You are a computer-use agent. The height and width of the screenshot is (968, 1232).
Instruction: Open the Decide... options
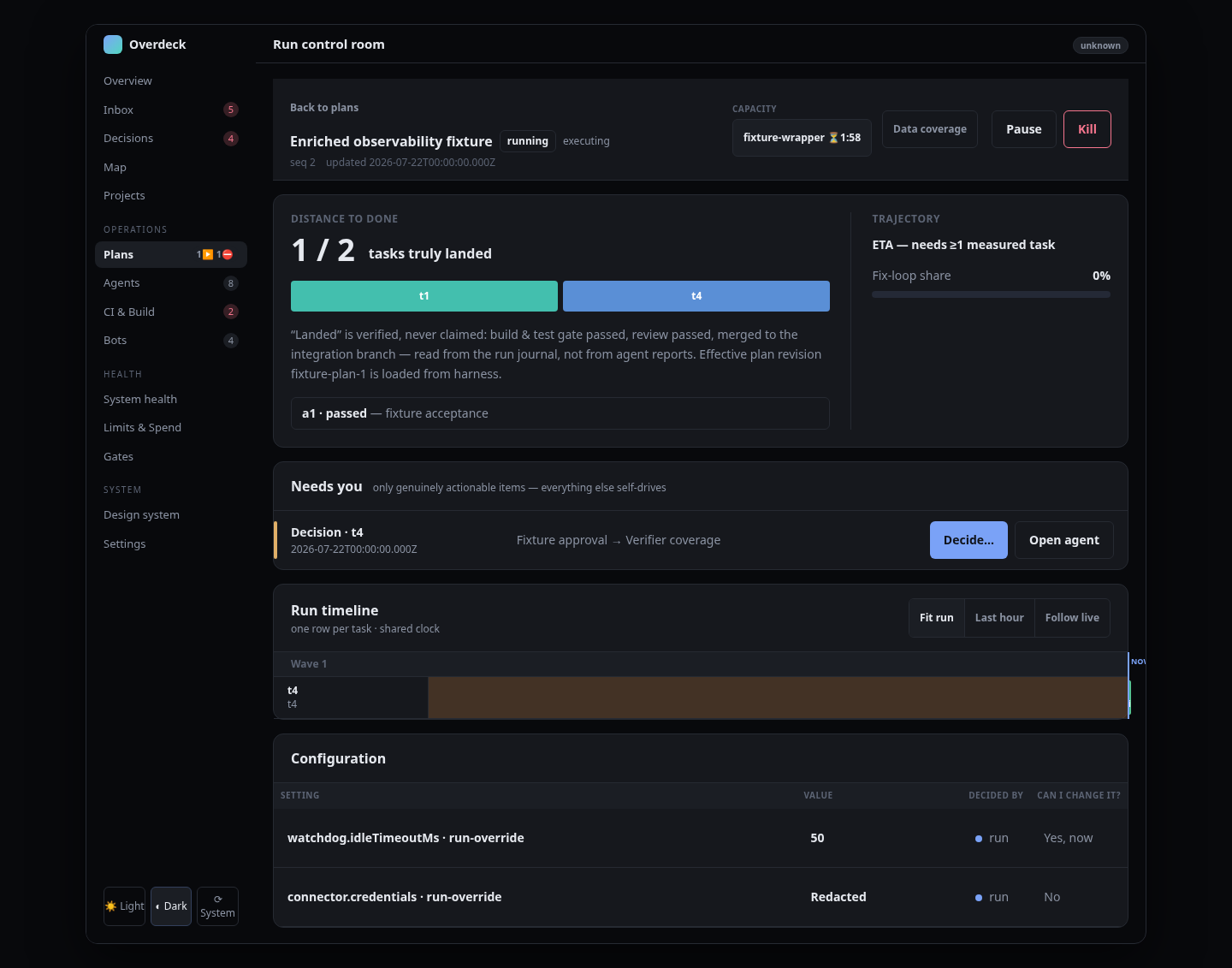pyautogui.click(x=968, y=540)
